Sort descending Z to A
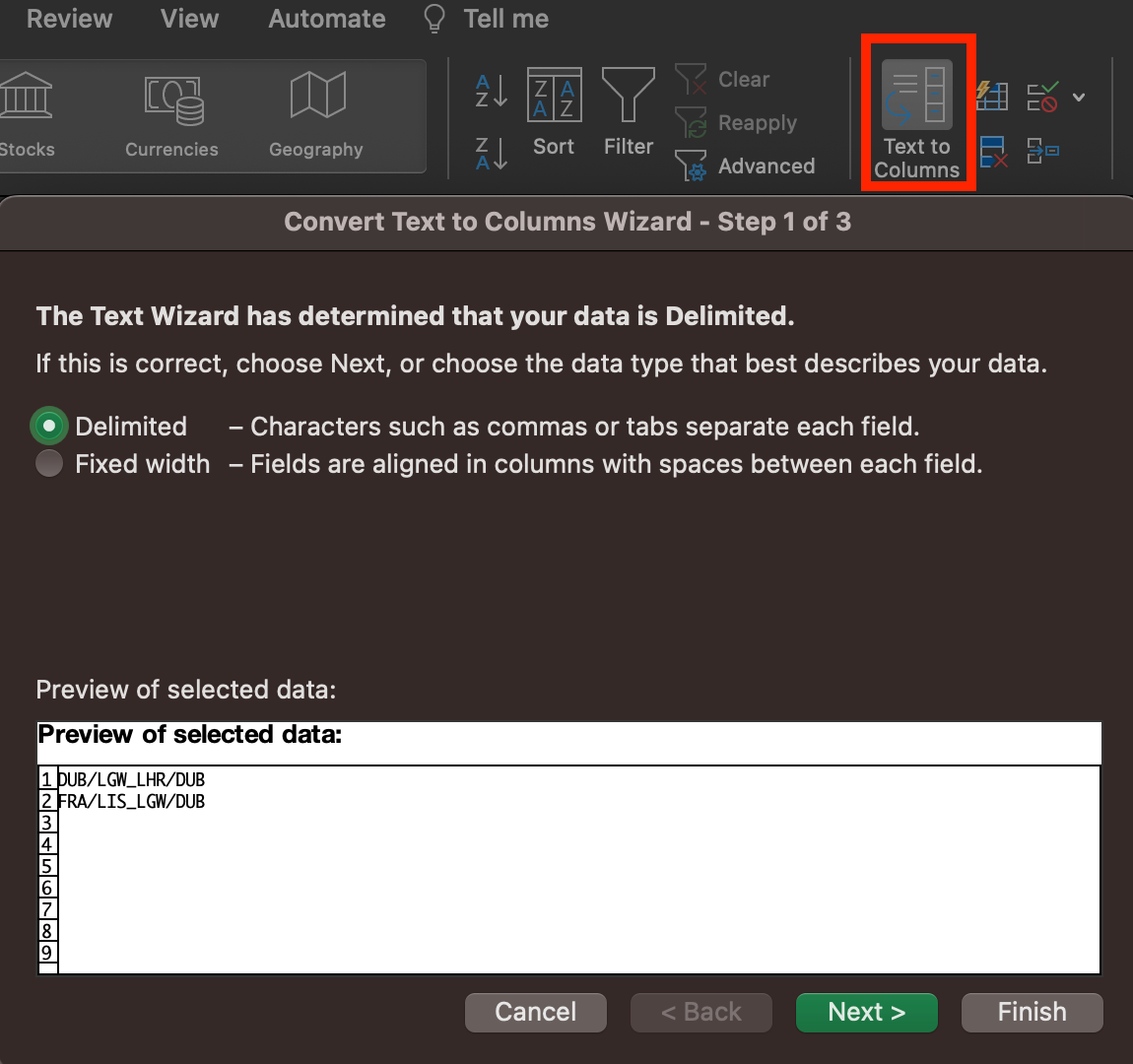The height and width of the screenshot is (1064, 1133). click(x=491, y=154)
